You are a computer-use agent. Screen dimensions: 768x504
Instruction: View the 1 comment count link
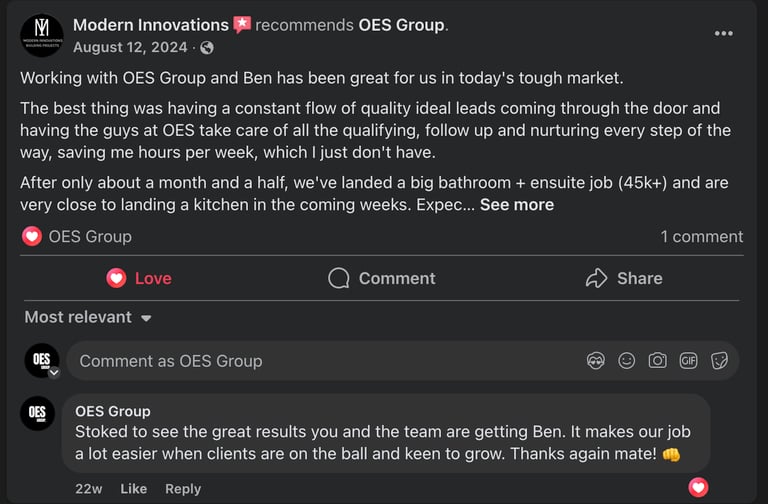click(701, 237)
